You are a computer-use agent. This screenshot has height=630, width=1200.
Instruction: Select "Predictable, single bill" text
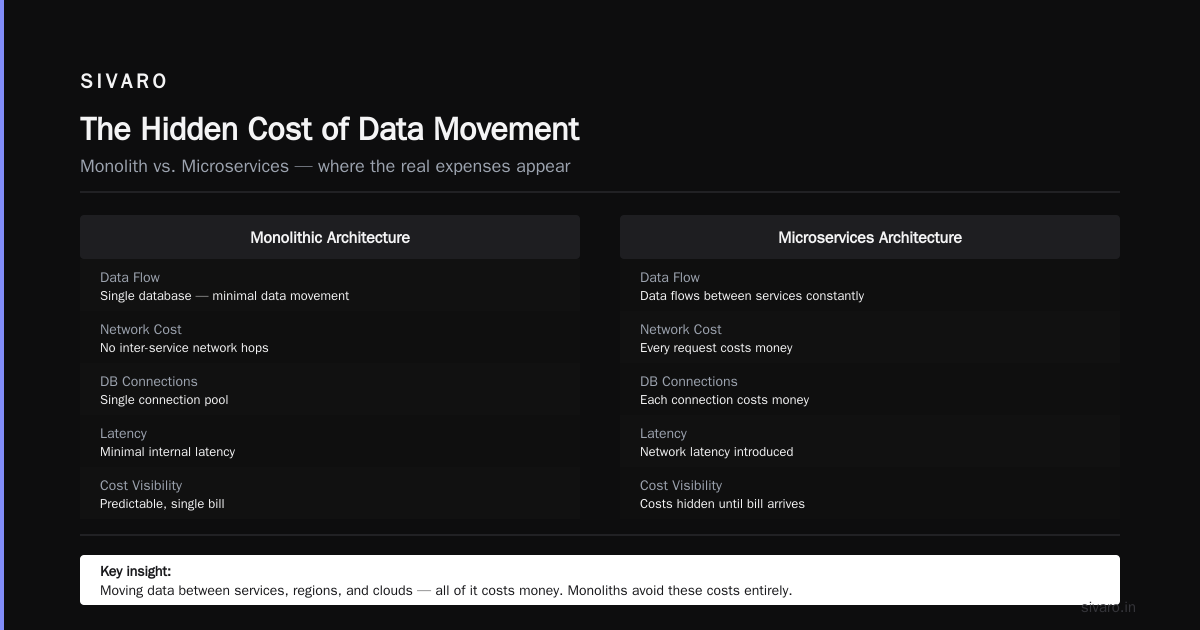(x=162, y=504)
